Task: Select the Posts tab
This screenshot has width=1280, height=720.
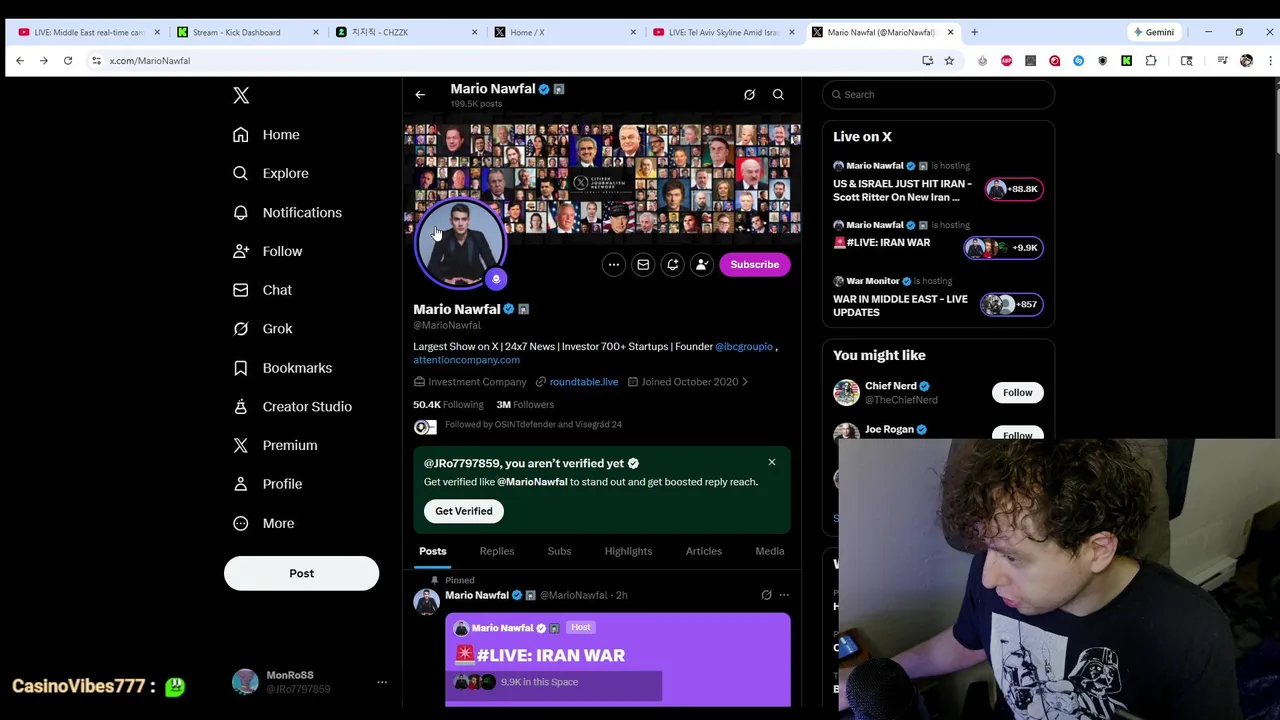Action: [433, 551]
